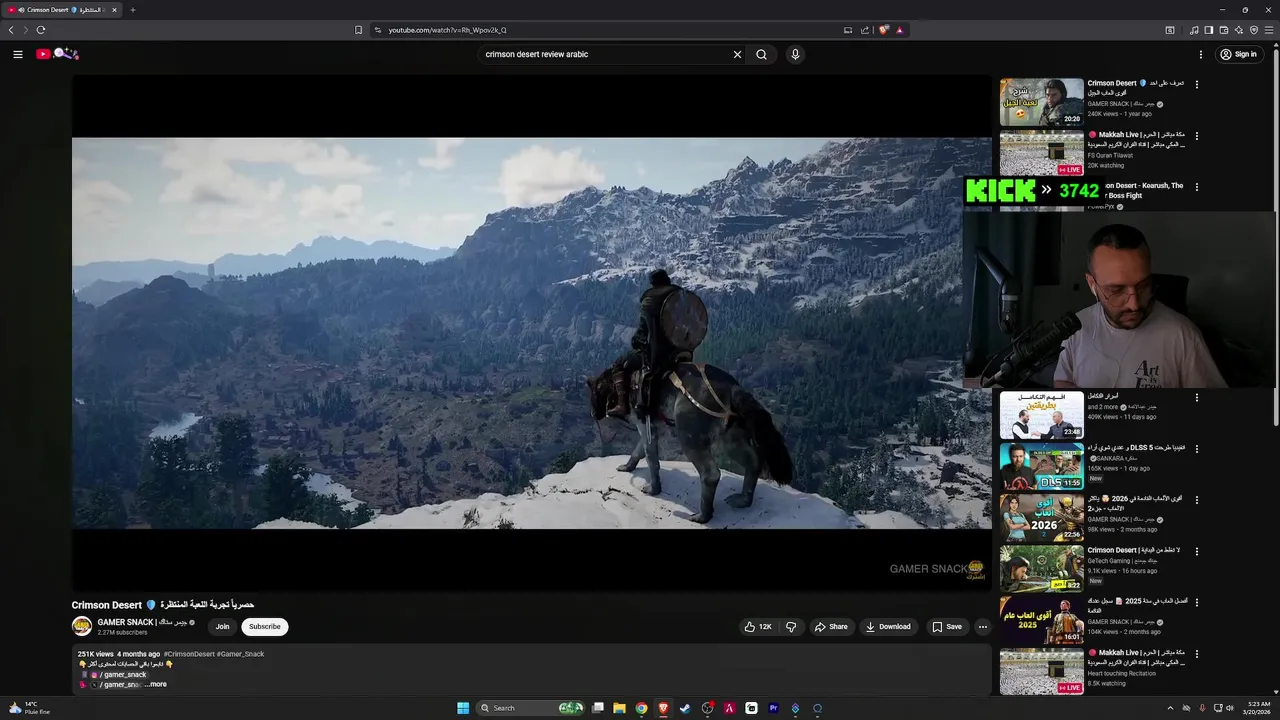The image size is (1280, 720).
Task: Open options menu for DLSS 5 video
Action: [1196, 449]
